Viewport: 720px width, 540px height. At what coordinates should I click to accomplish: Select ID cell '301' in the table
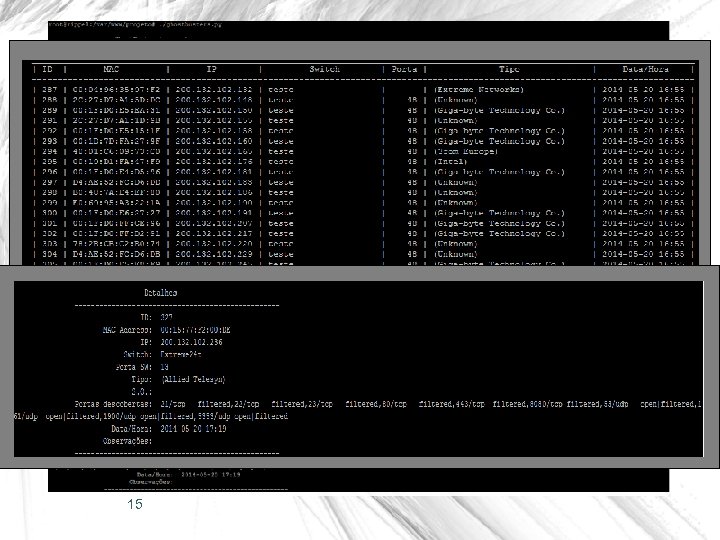point(50,223)
